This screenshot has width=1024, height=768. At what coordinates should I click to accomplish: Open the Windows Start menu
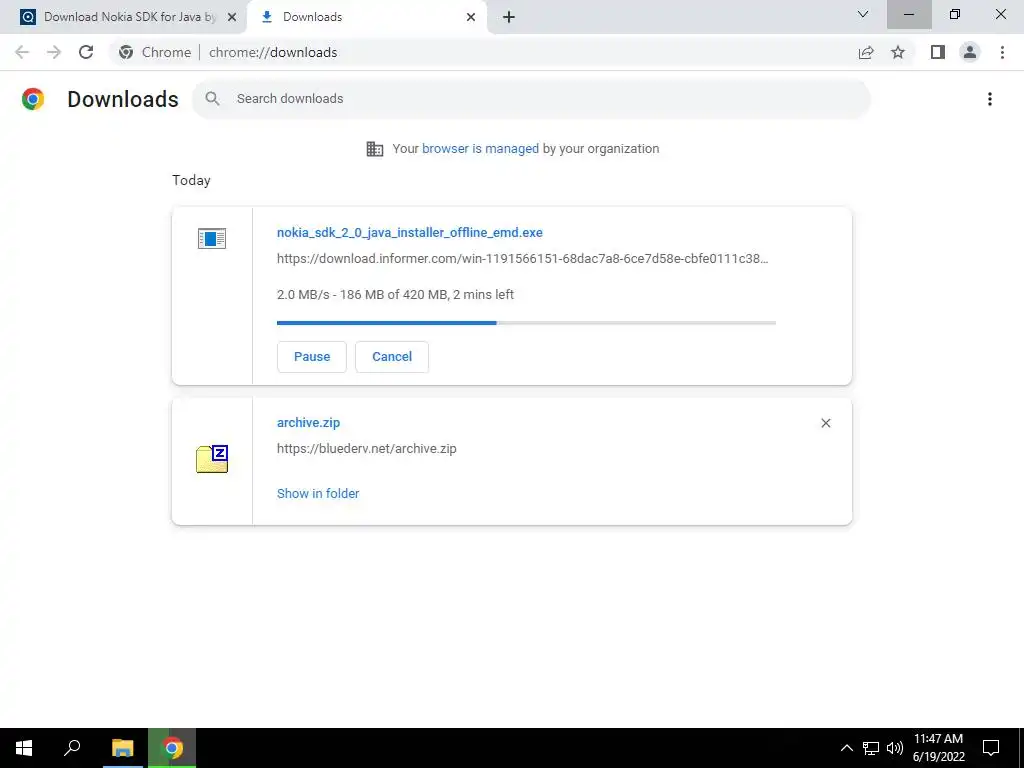point(24,748)
